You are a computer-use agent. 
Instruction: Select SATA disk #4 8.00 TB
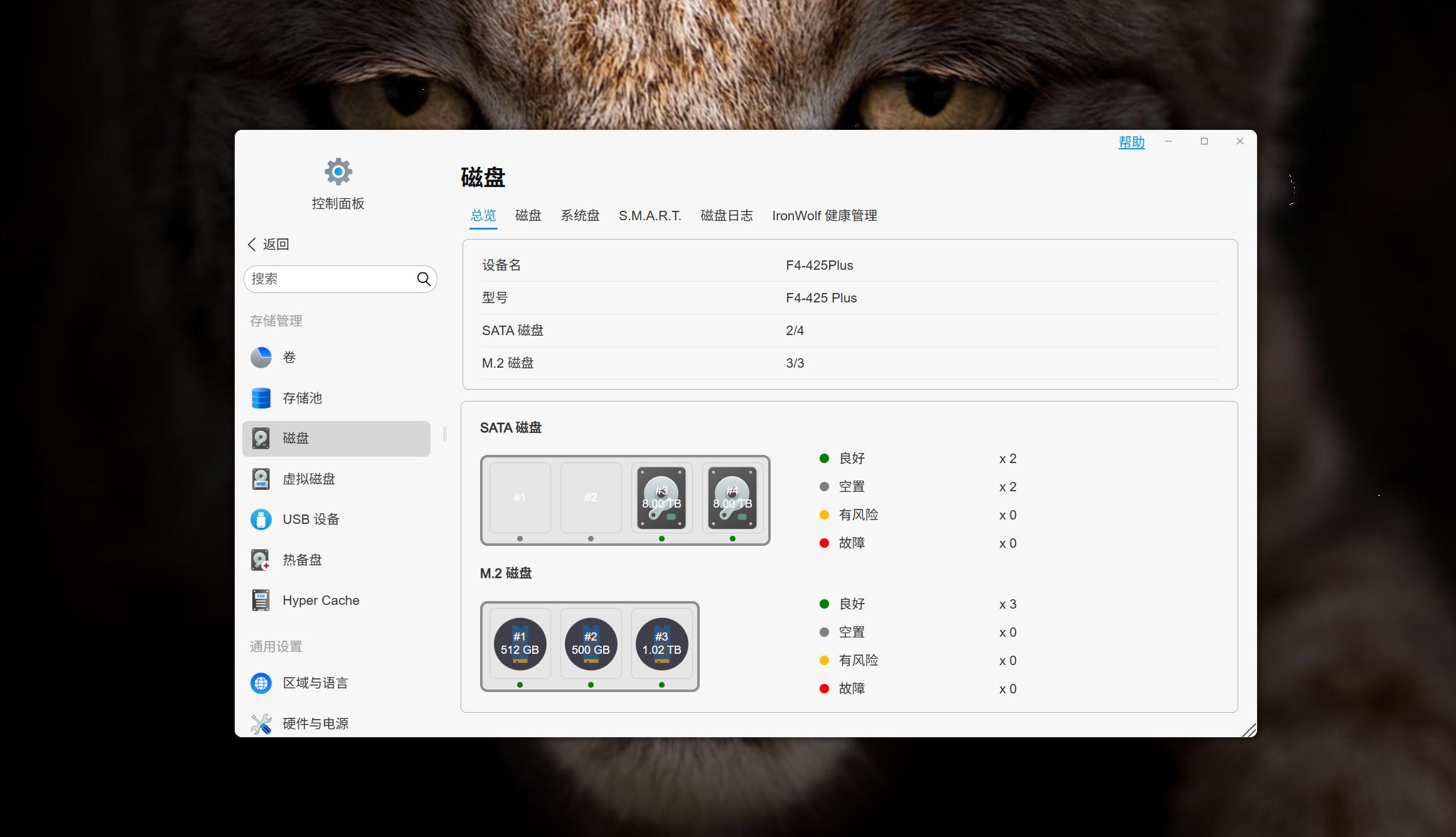(x=732, y=498)
